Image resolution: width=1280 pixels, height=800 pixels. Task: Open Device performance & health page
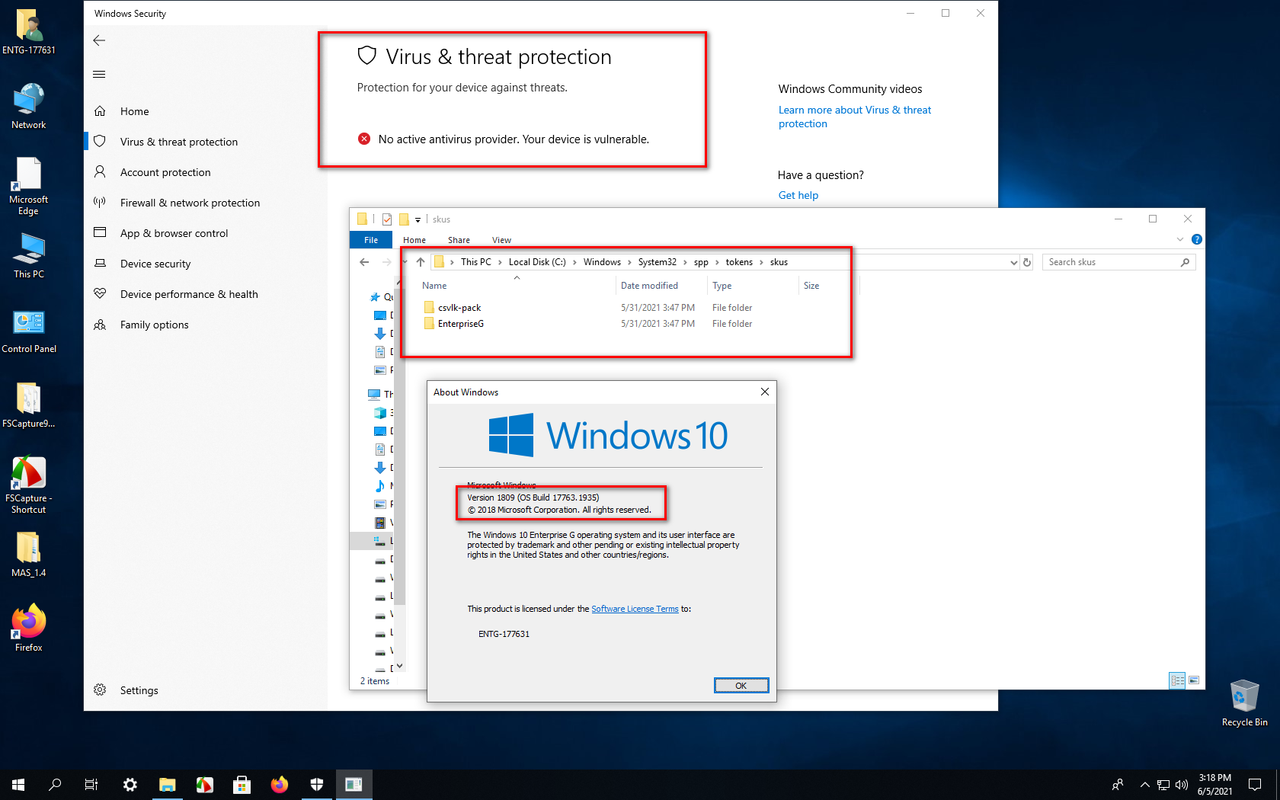coord(188,294)
